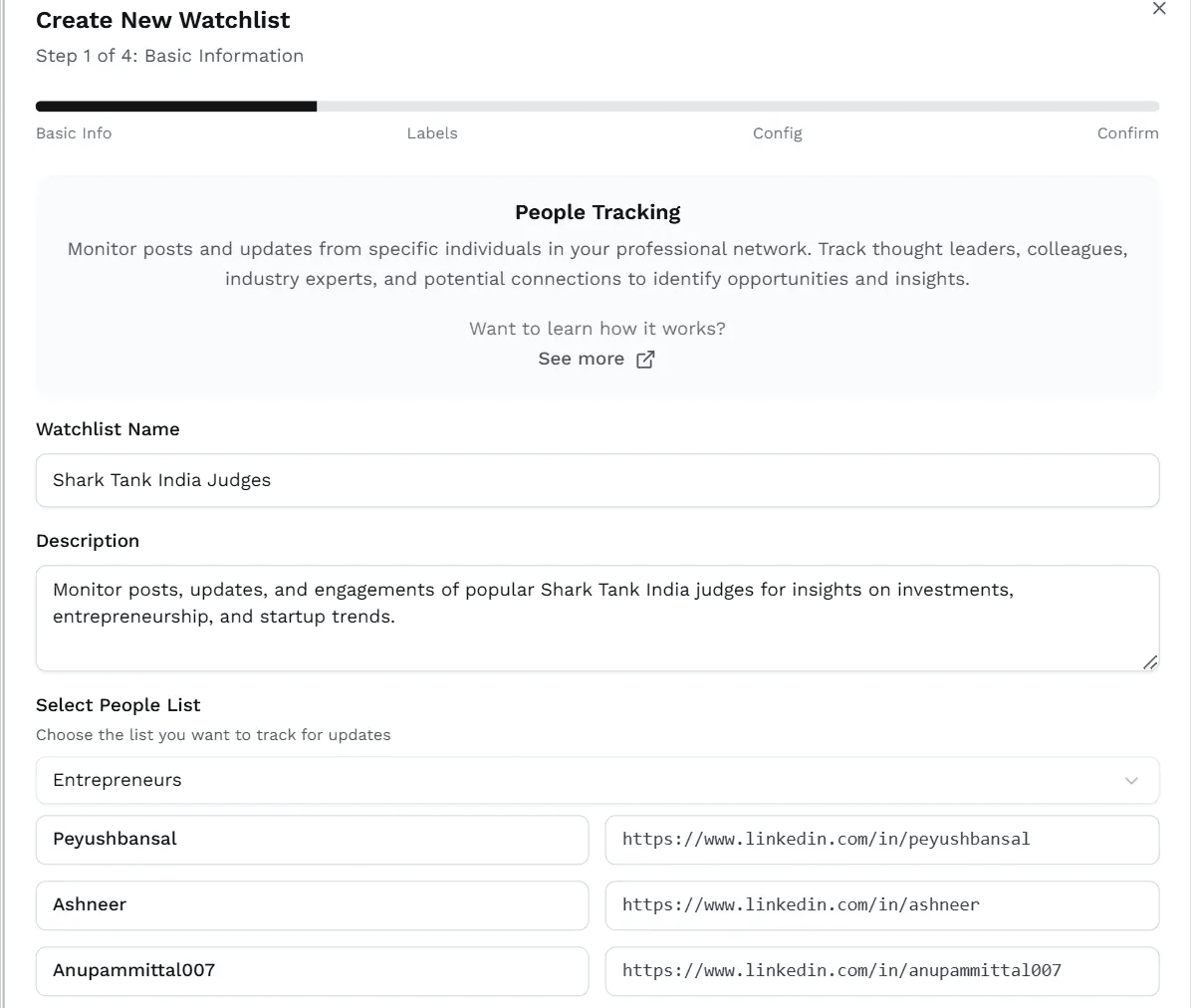Grab the Description resize handle
Viewport: 1191px width, 1008px height.
coord(1150,662)
